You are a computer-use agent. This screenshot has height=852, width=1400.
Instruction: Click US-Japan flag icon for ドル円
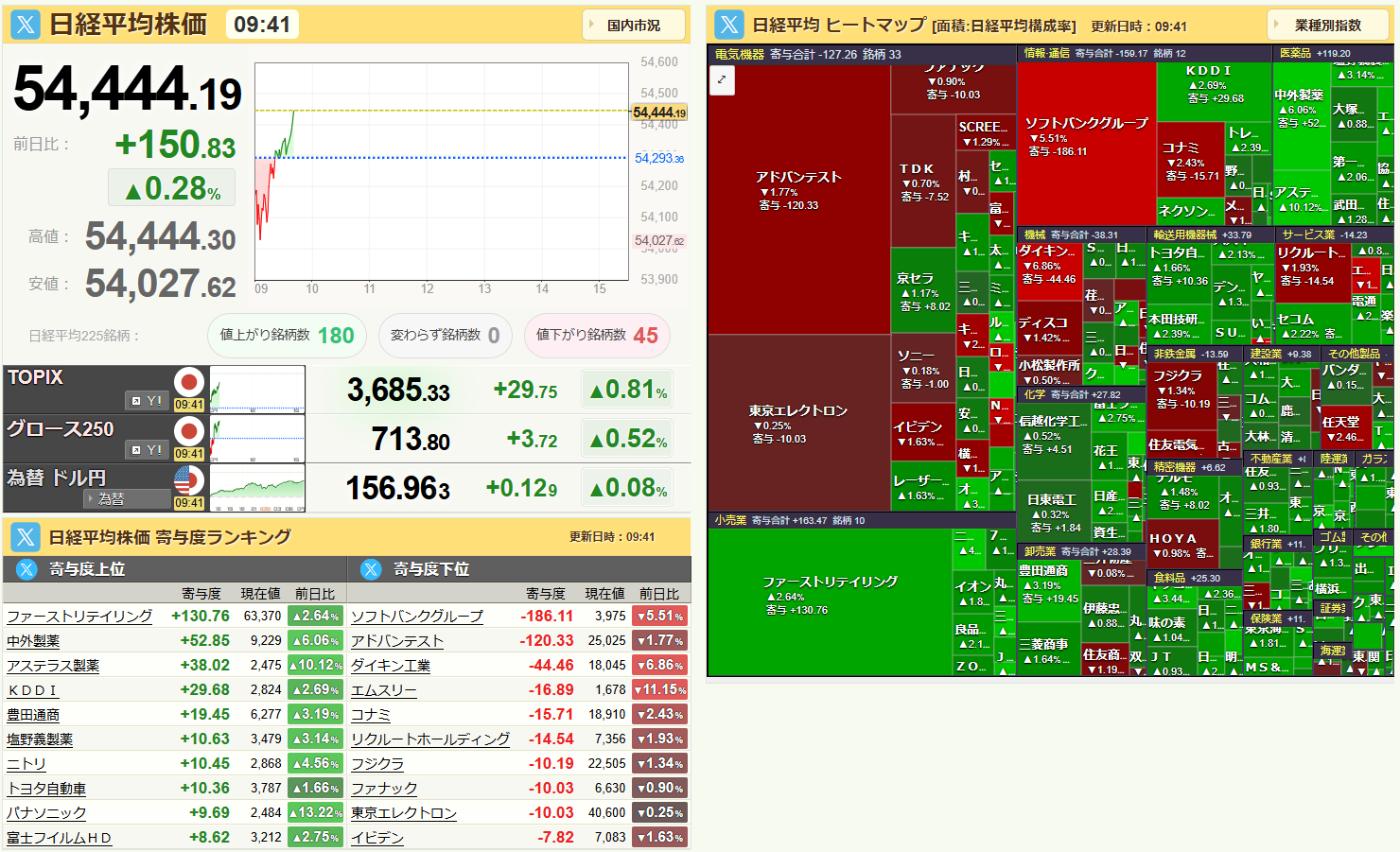[189, 480]
